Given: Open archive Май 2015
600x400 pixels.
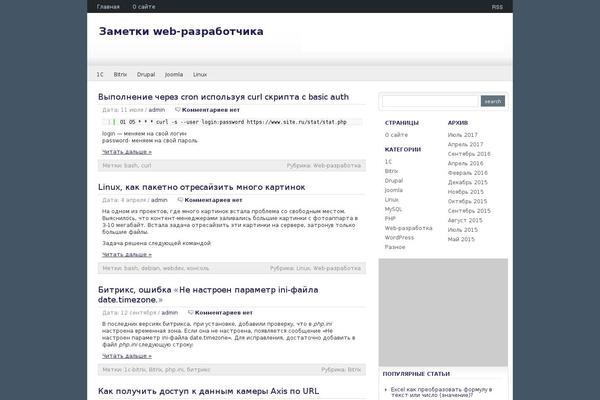Looking at the screenshot, I should 461,240.
